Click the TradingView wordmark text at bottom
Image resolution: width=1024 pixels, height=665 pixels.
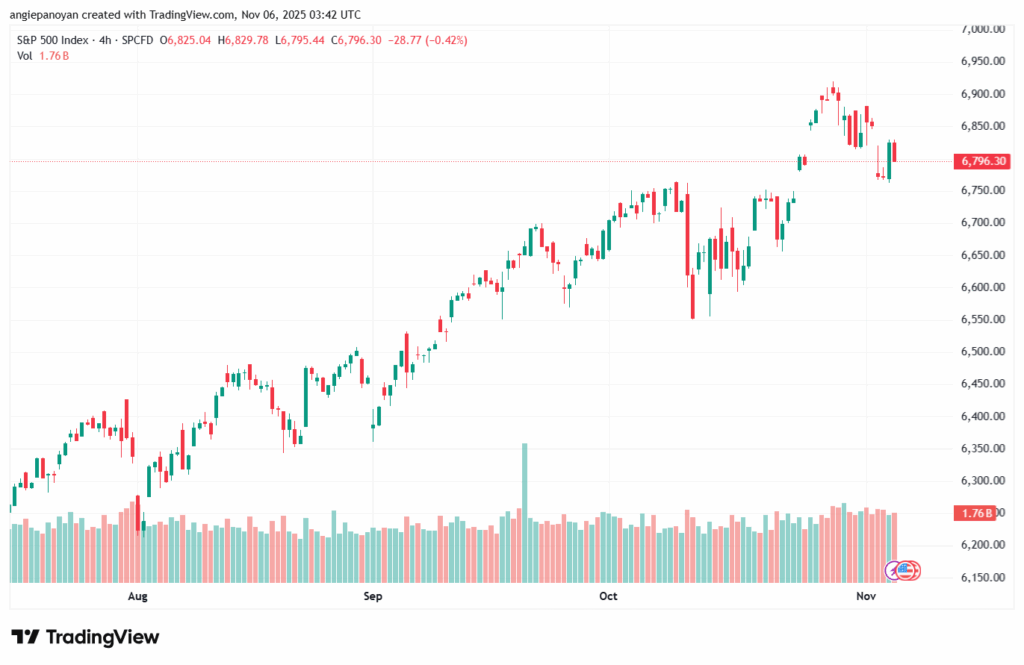[x=101, y=637]
